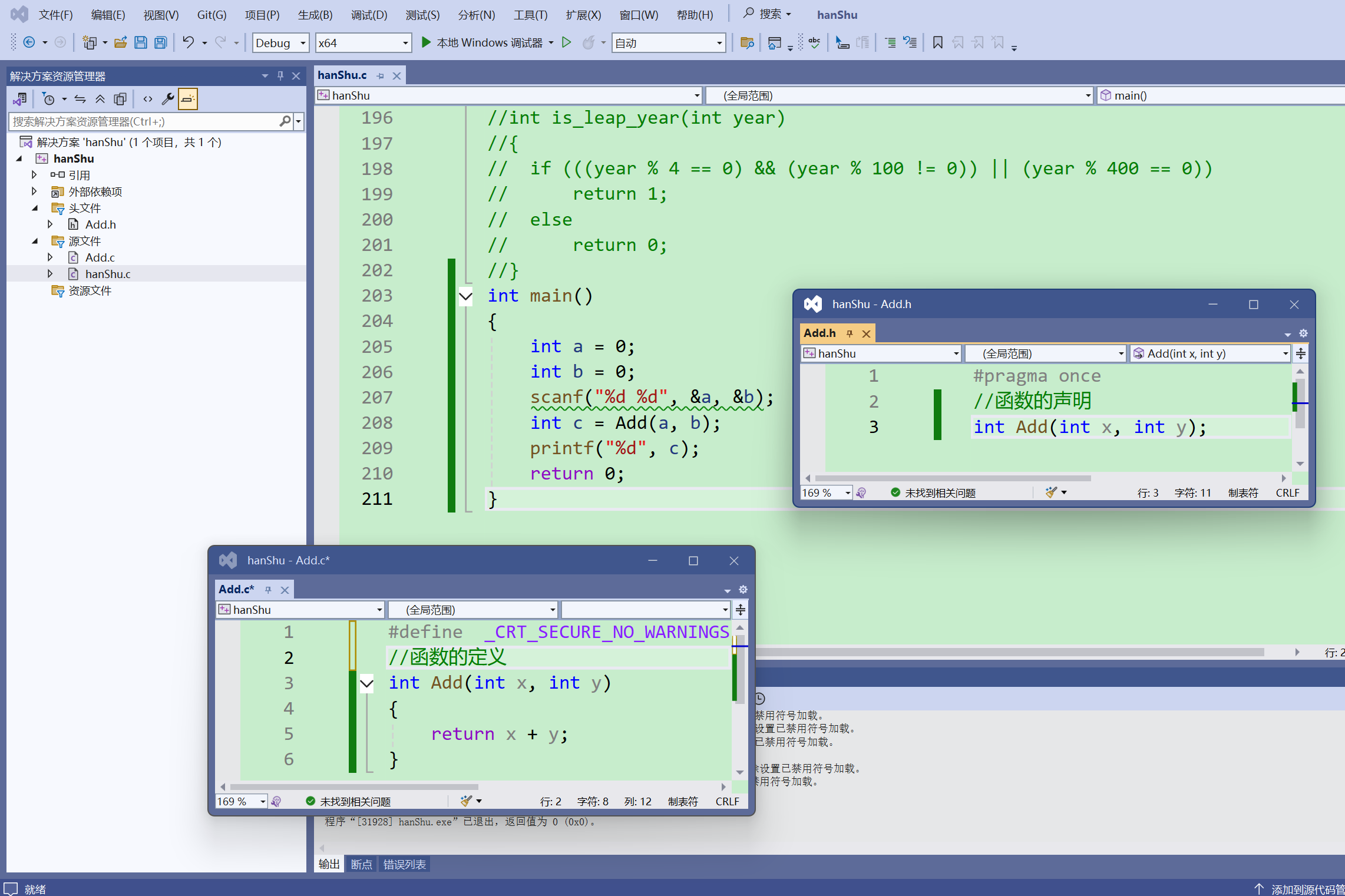Image resolution: width=1345 pixels, height=896 pixels.
Task: Toggle pin on Solution Explorer panel
Action: pyautogui.click(x=280, y=75)
